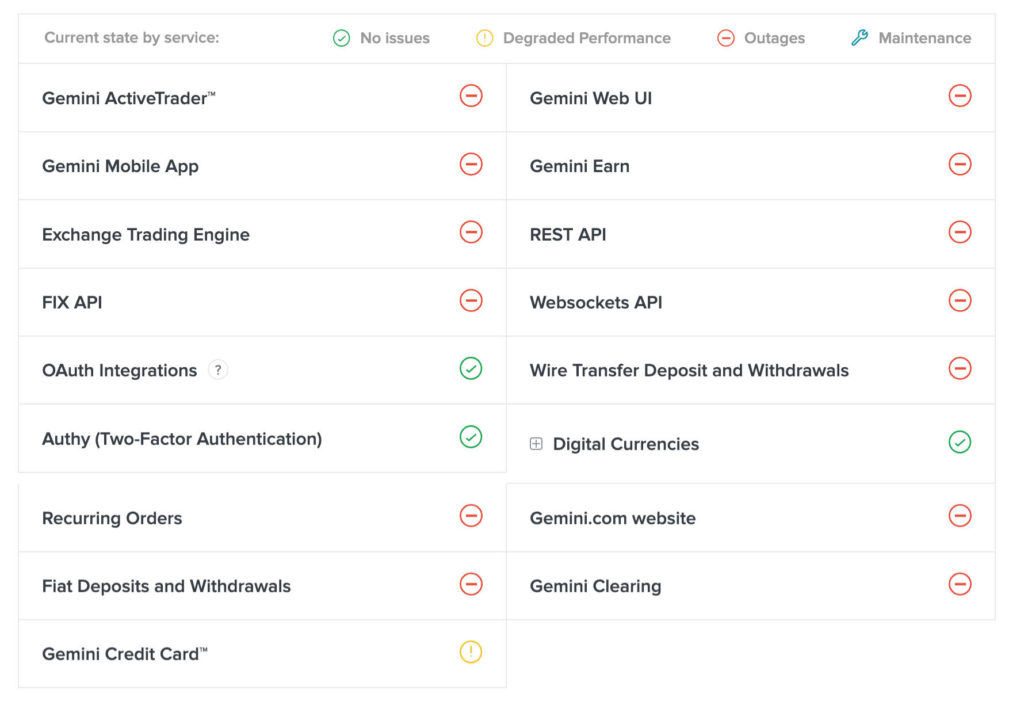Open the OAuth Integrations help question mark
1024x701 pixels.
point(218,370)
